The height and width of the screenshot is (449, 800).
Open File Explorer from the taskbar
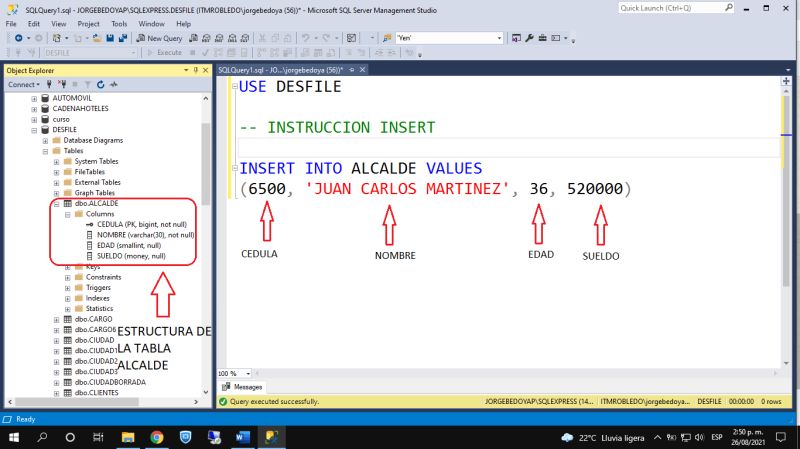[x=128, y=437]
